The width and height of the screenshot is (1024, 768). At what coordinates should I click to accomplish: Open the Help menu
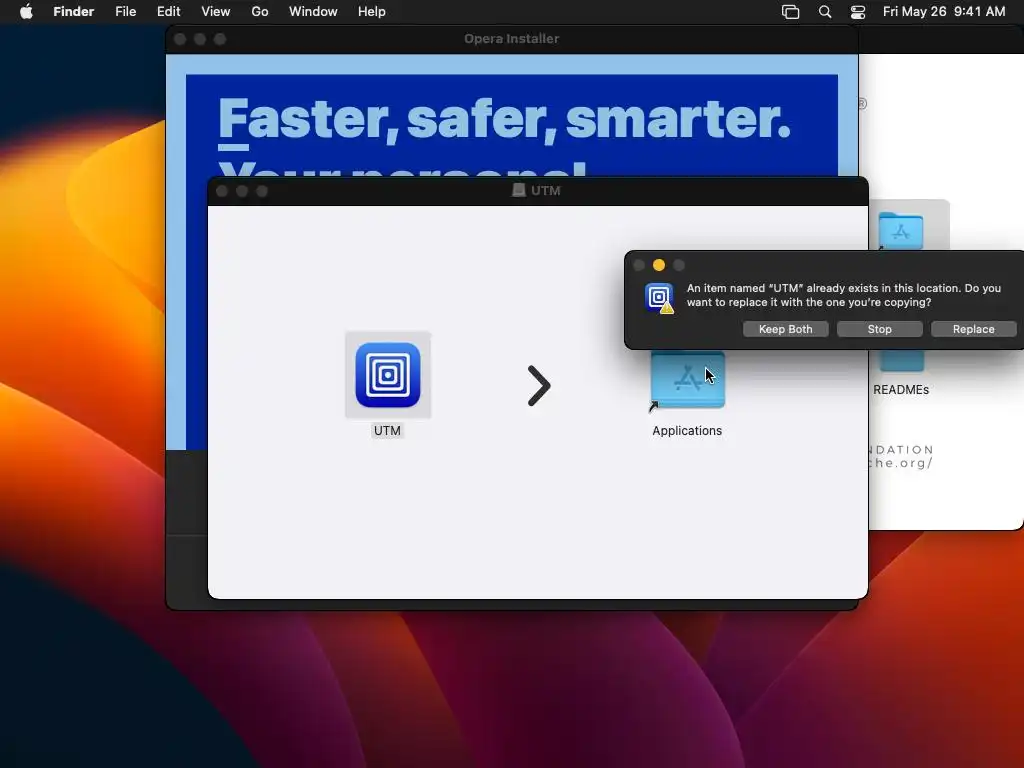click(x=372, y=12)
